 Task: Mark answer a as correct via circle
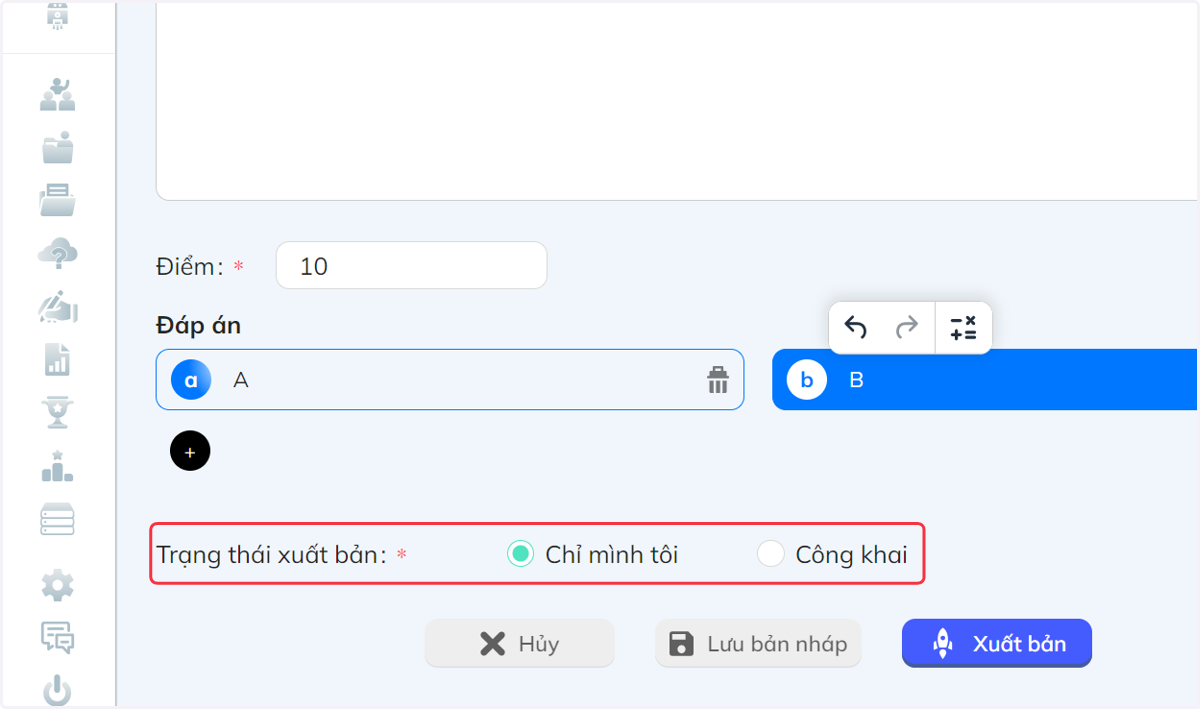191,380
